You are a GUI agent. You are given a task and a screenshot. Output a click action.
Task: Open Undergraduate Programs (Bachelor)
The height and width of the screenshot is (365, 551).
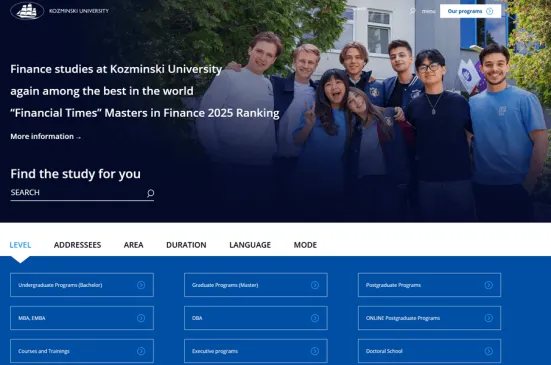tap(82, 285)
